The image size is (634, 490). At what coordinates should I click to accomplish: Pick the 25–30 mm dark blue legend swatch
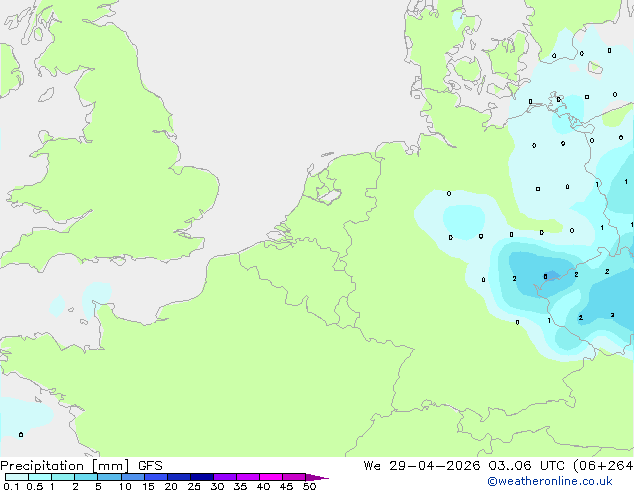[x=202, y=477]
